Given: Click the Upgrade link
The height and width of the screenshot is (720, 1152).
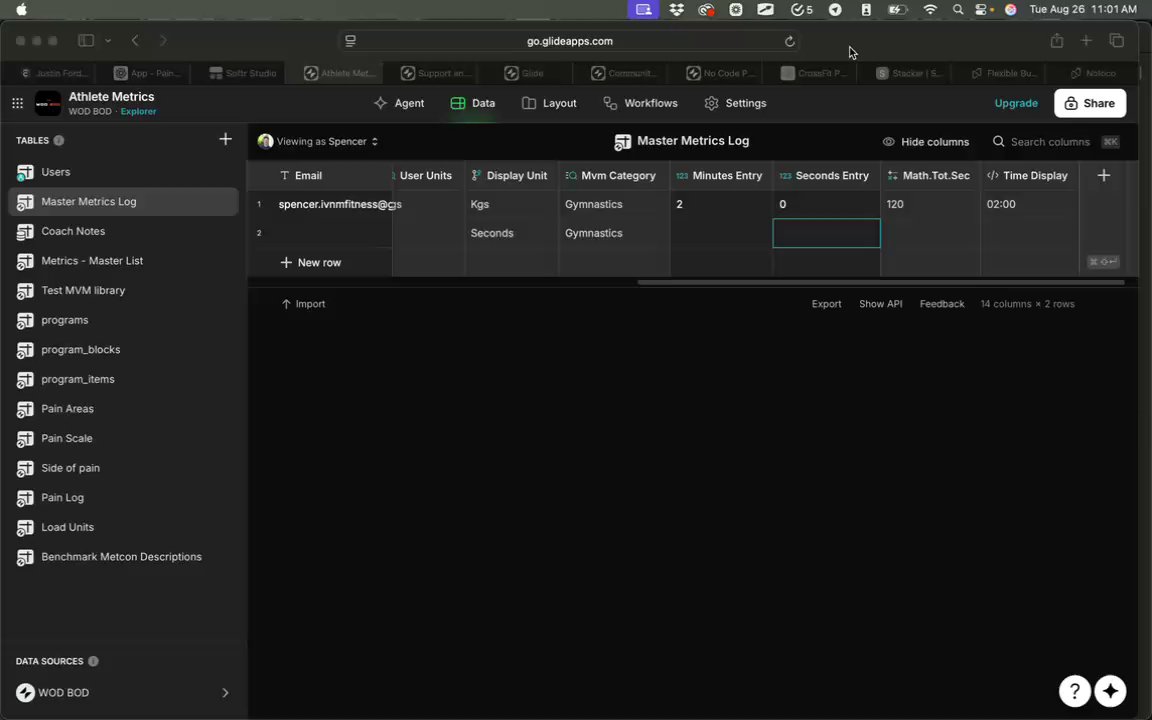Looking at the screenshot, I should pos(1016,104).
